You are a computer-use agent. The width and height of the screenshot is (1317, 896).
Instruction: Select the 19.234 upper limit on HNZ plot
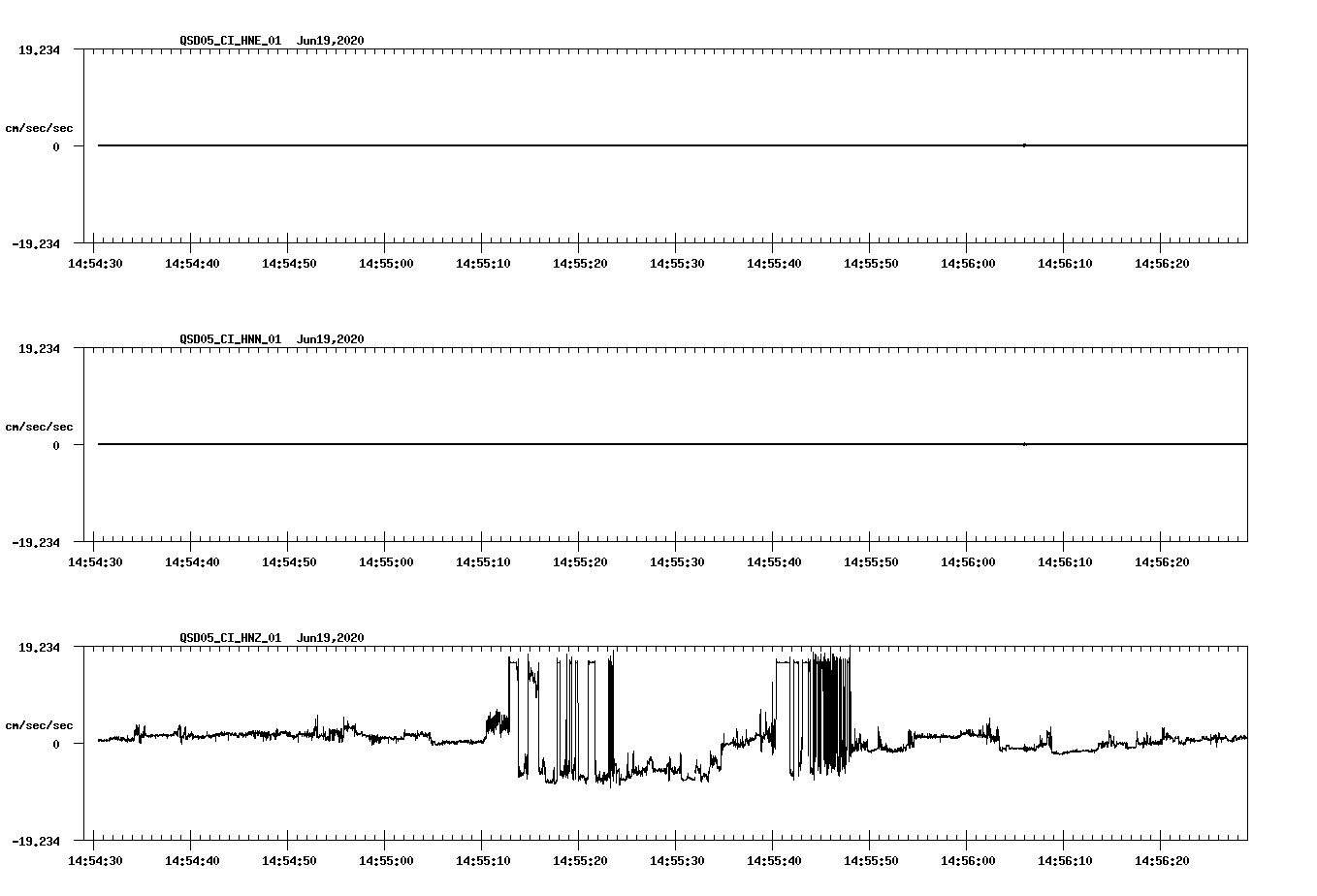39,648
